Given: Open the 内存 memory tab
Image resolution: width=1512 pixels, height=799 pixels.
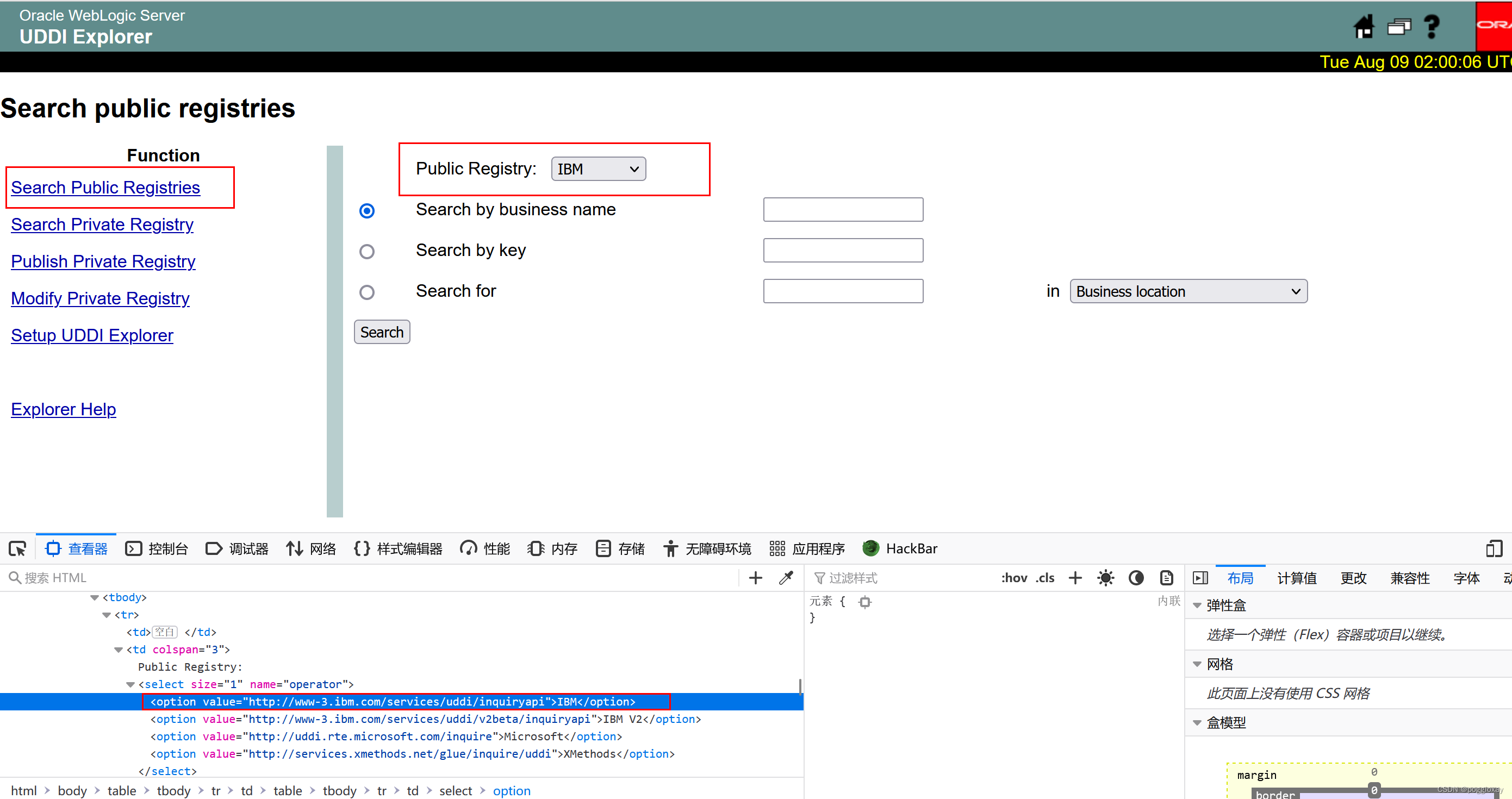Looking at the screenshot, I should 552,548.
